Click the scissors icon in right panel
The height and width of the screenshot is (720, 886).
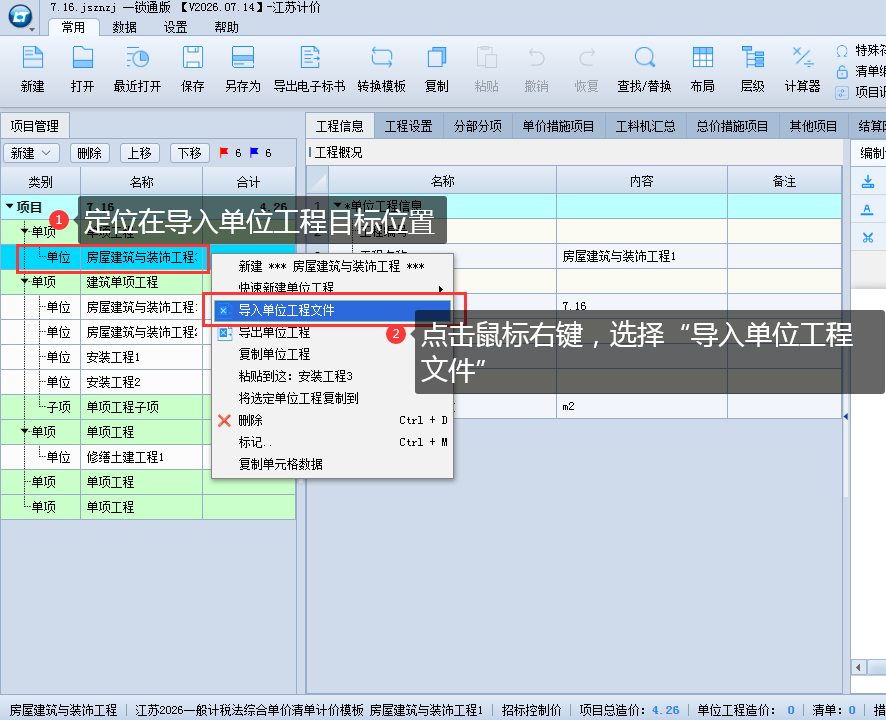point(868,238)
